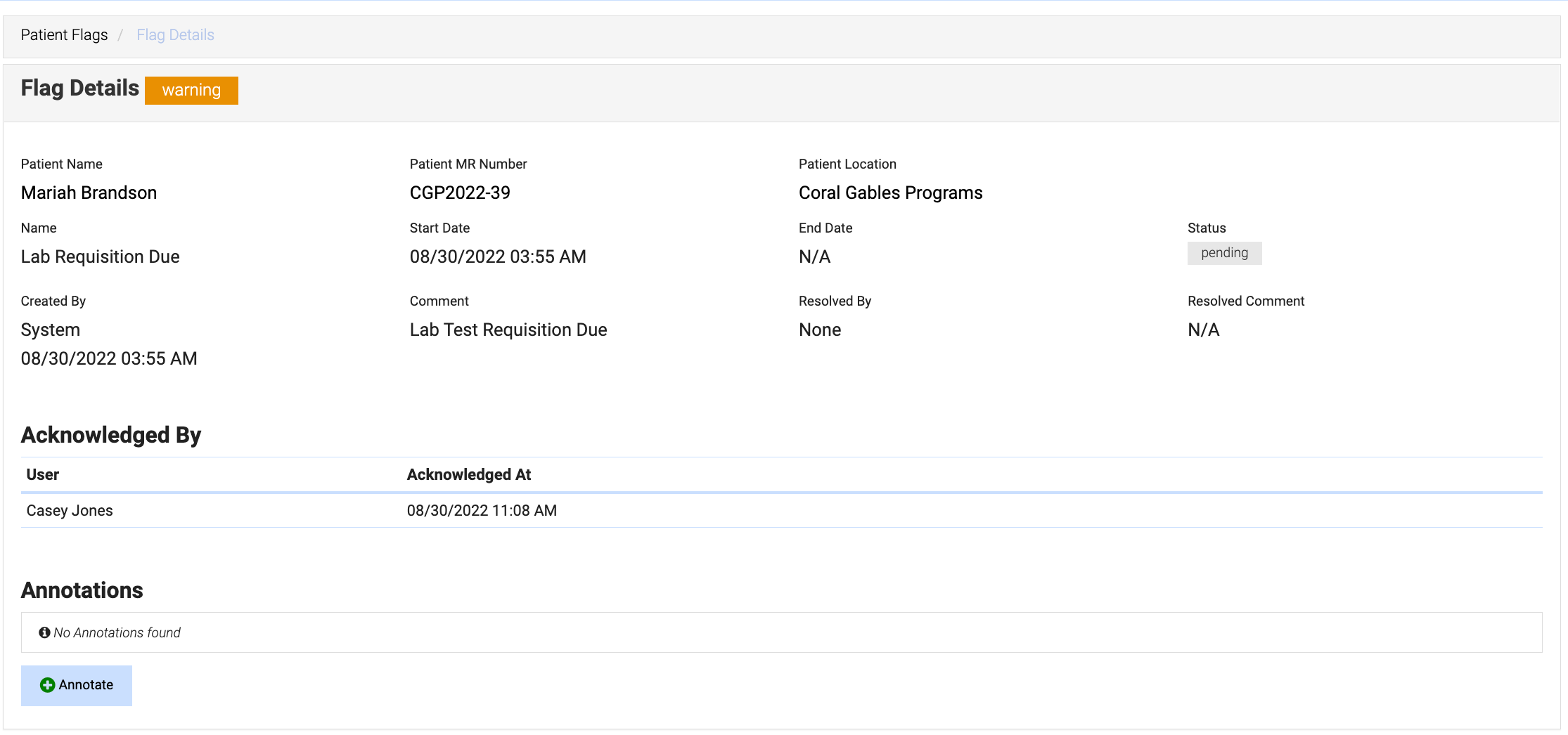Click the No Annotations found message

[117, 632]
